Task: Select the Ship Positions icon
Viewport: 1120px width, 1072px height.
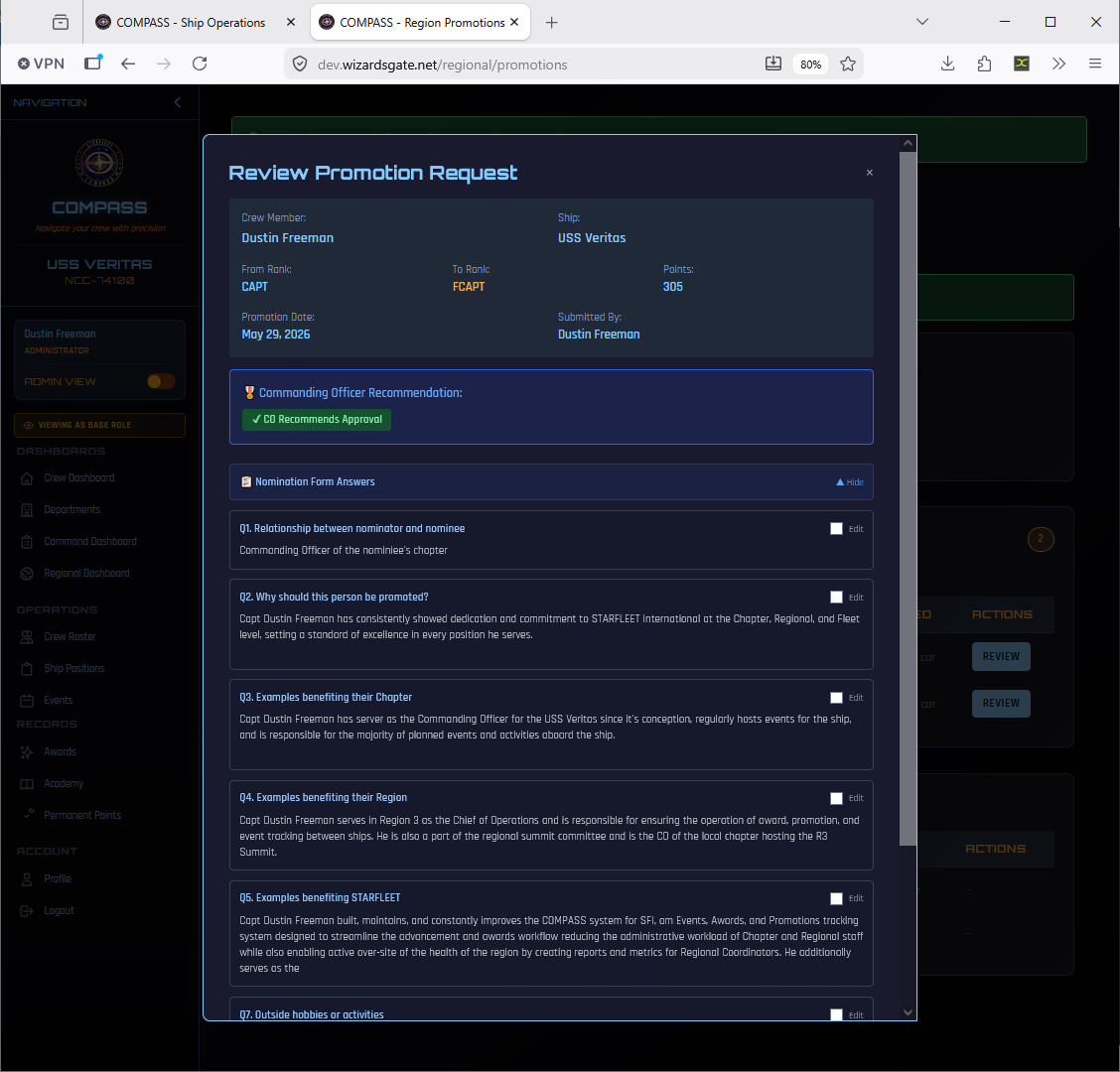Action: click(27, 668)
